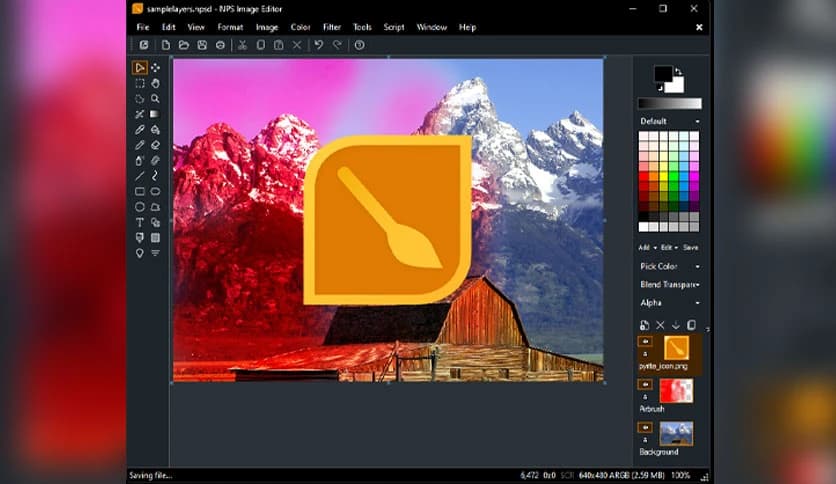Swap foreground and background colors
Viewport: 836px width, 484px height.
678,71
